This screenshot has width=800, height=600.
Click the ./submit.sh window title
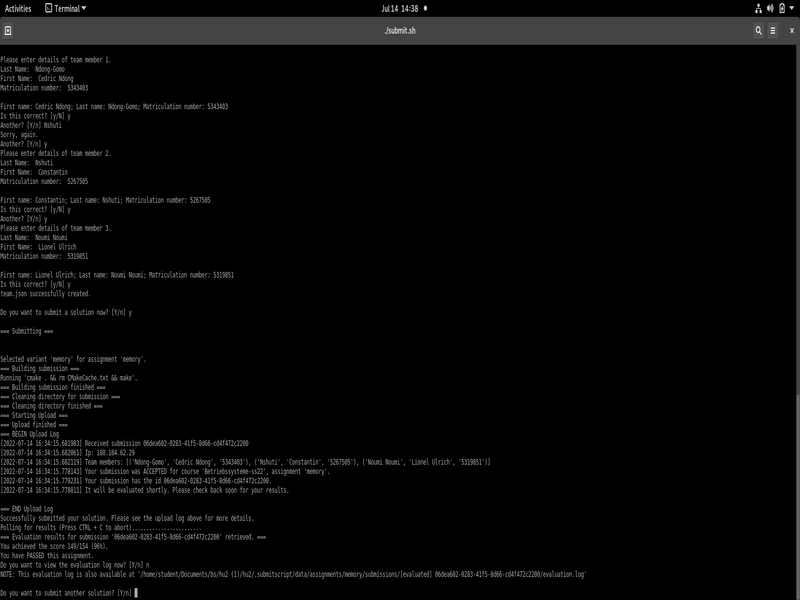(x=400, y=30)
